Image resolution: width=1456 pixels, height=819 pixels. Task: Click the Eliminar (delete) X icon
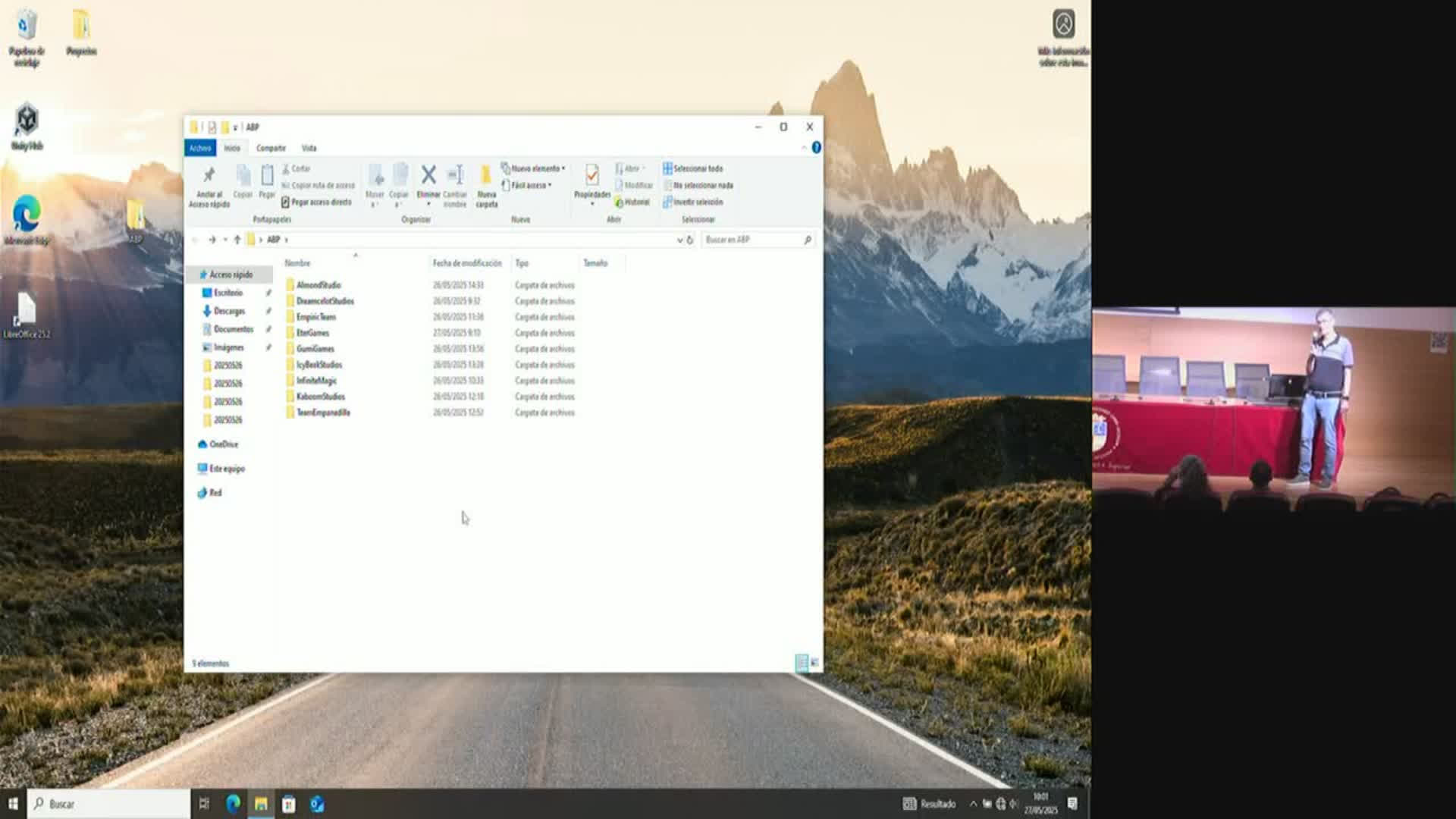(x=428, y=176)
